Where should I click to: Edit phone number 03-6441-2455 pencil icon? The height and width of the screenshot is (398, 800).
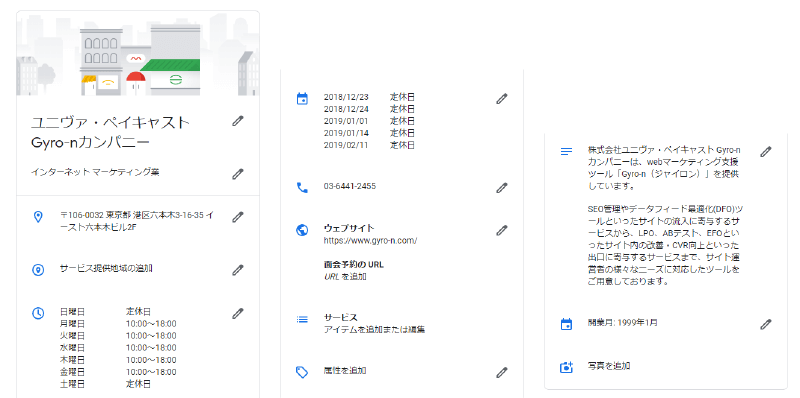502,188
